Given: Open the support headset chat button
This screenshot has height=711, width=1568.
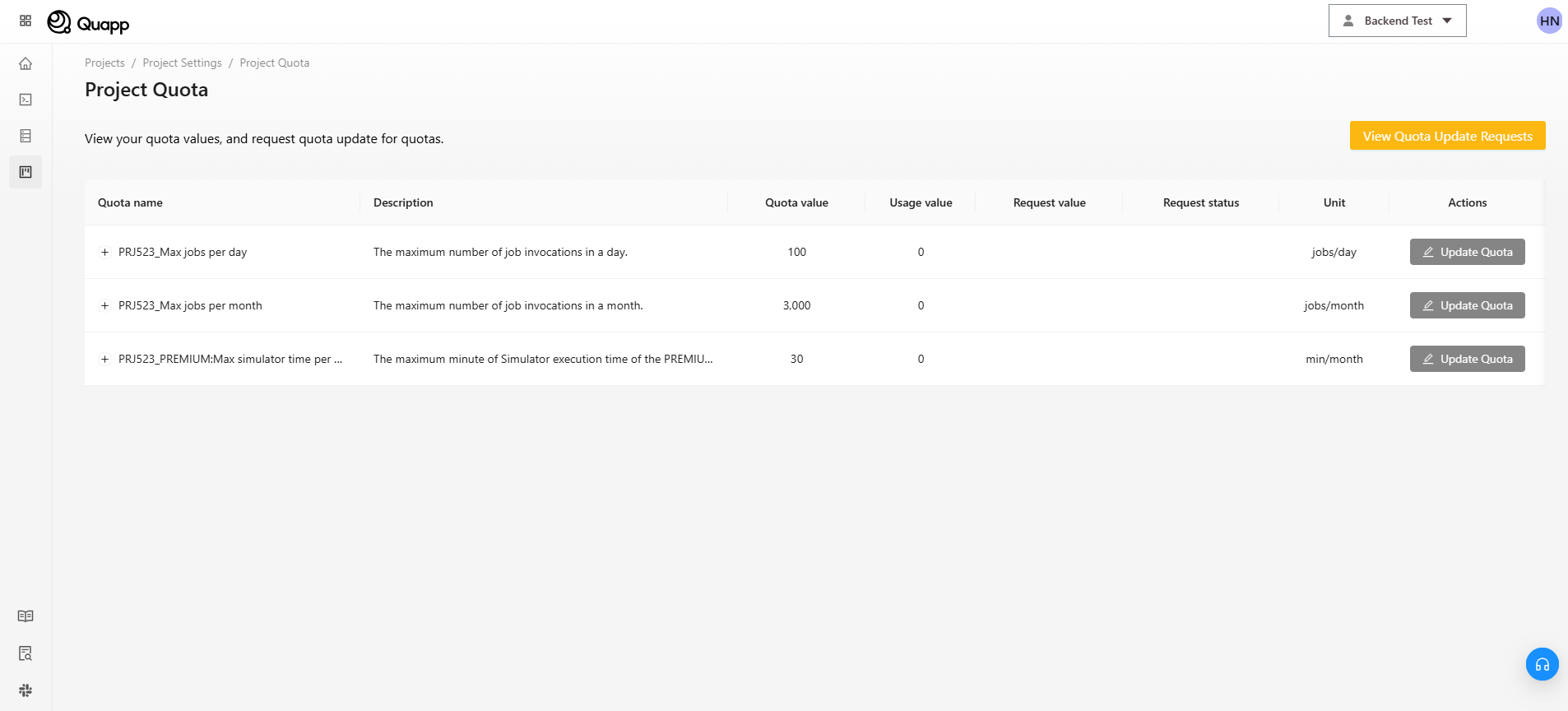Looking at the screenshot, I should tap(1542, 664).
